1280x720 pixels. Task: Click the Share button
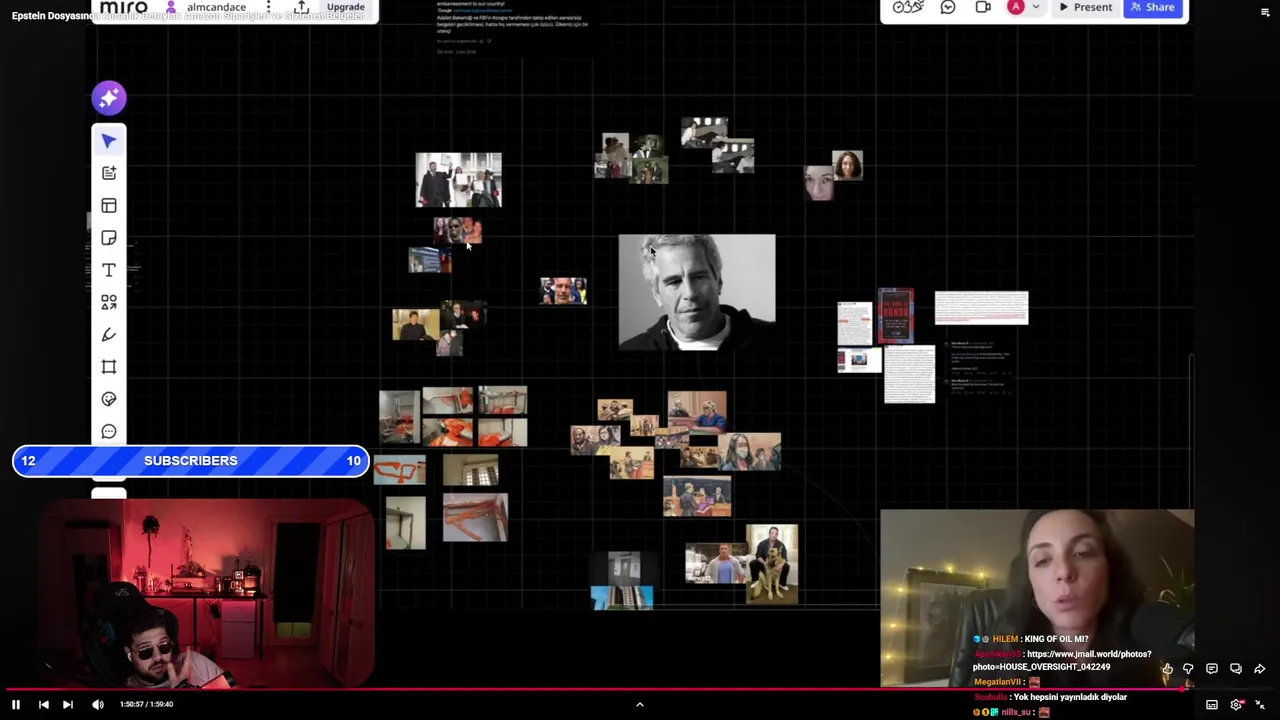pyautogui.click(x=1153, y=7)
